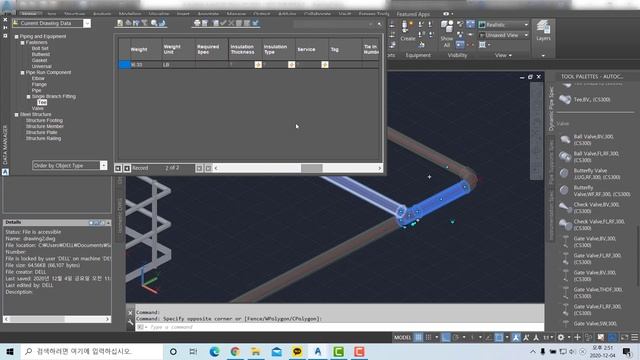The width and height of the screenshot is (640, 360).
Task: Click annotation scale plus icon in status bar
Action: [x=577, y=337]
